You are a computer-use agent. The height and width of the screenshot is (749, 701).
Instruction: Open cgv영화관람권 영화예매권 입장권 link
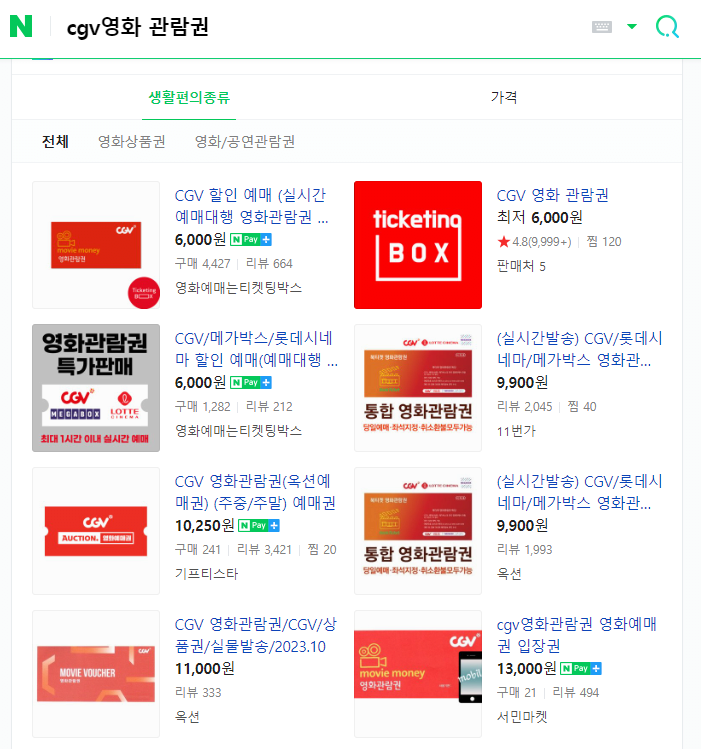(577, 635)
